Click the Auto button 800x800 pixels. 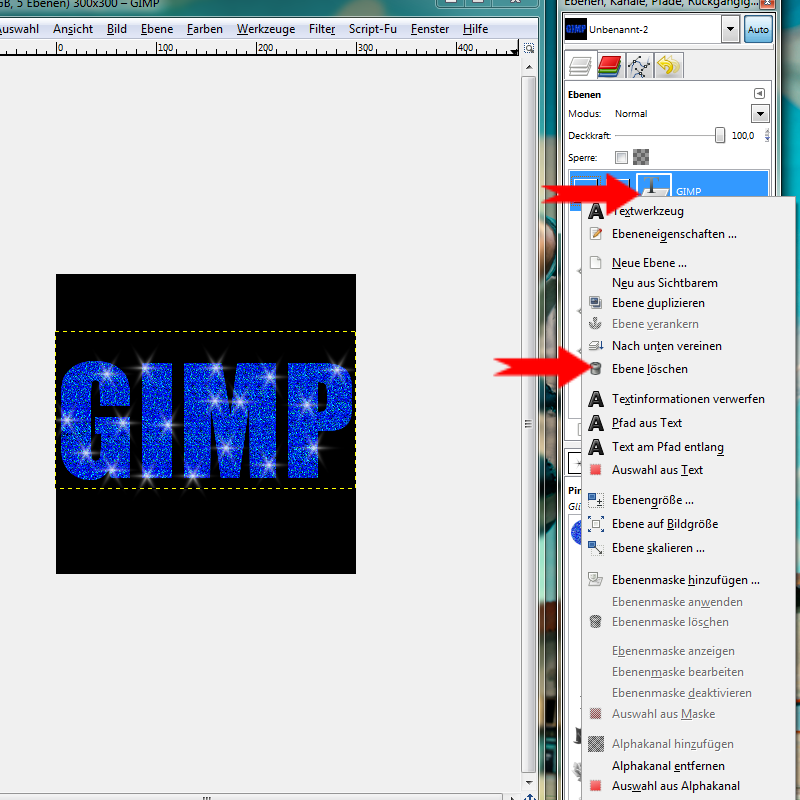(758, 30)
